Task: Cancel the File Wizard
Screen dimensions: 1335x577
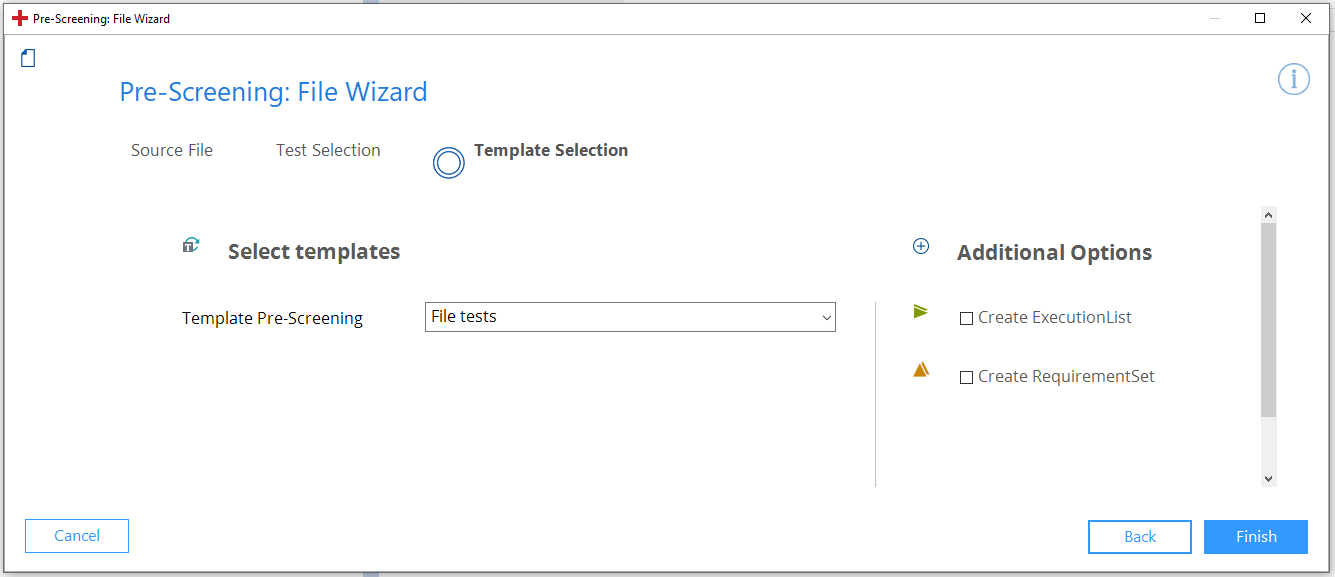Action: point(77,536)
